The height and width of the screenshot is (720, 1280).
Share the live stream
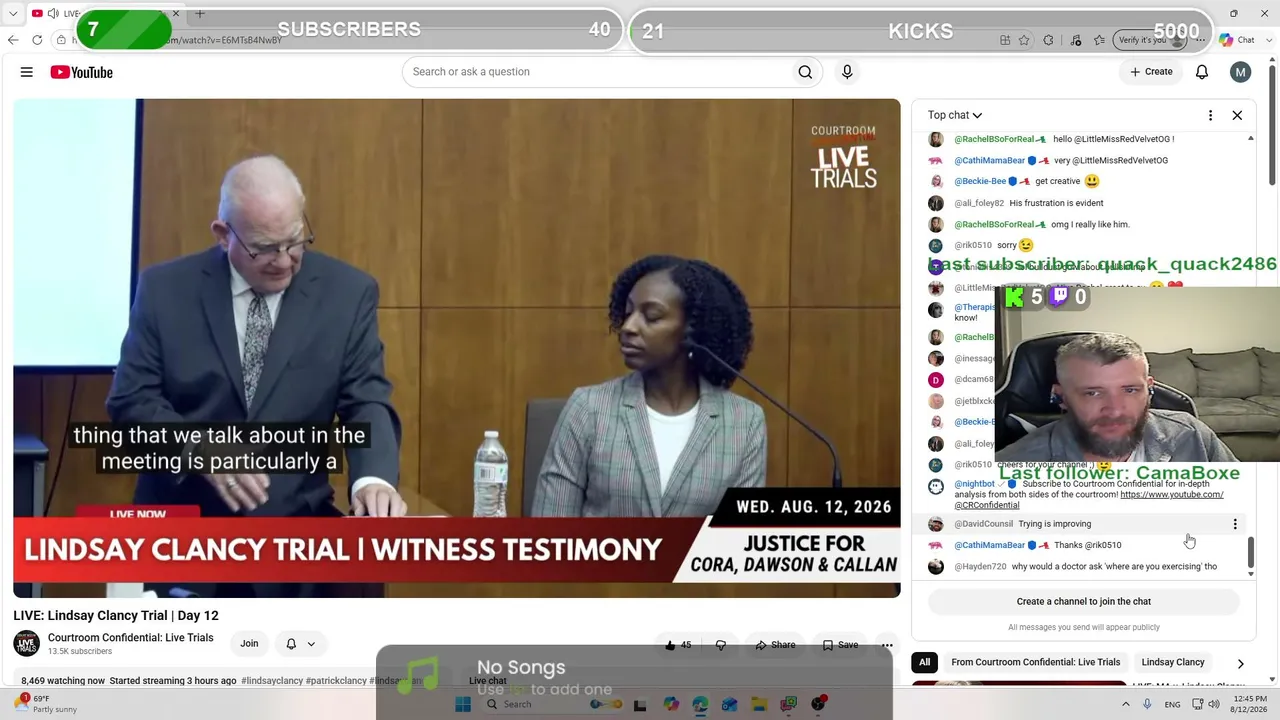(x=776, y=645)
